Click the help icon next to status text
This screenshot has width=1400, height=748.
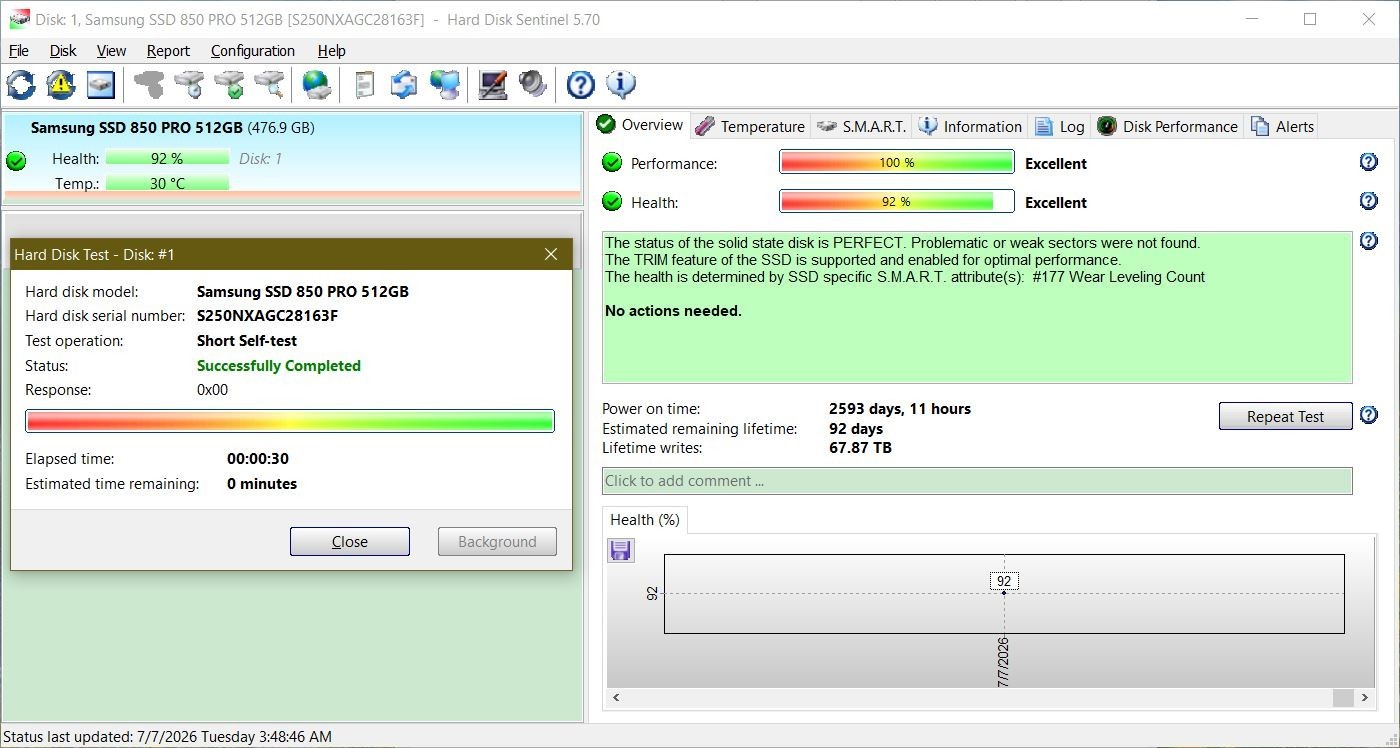pos(1369,240)
